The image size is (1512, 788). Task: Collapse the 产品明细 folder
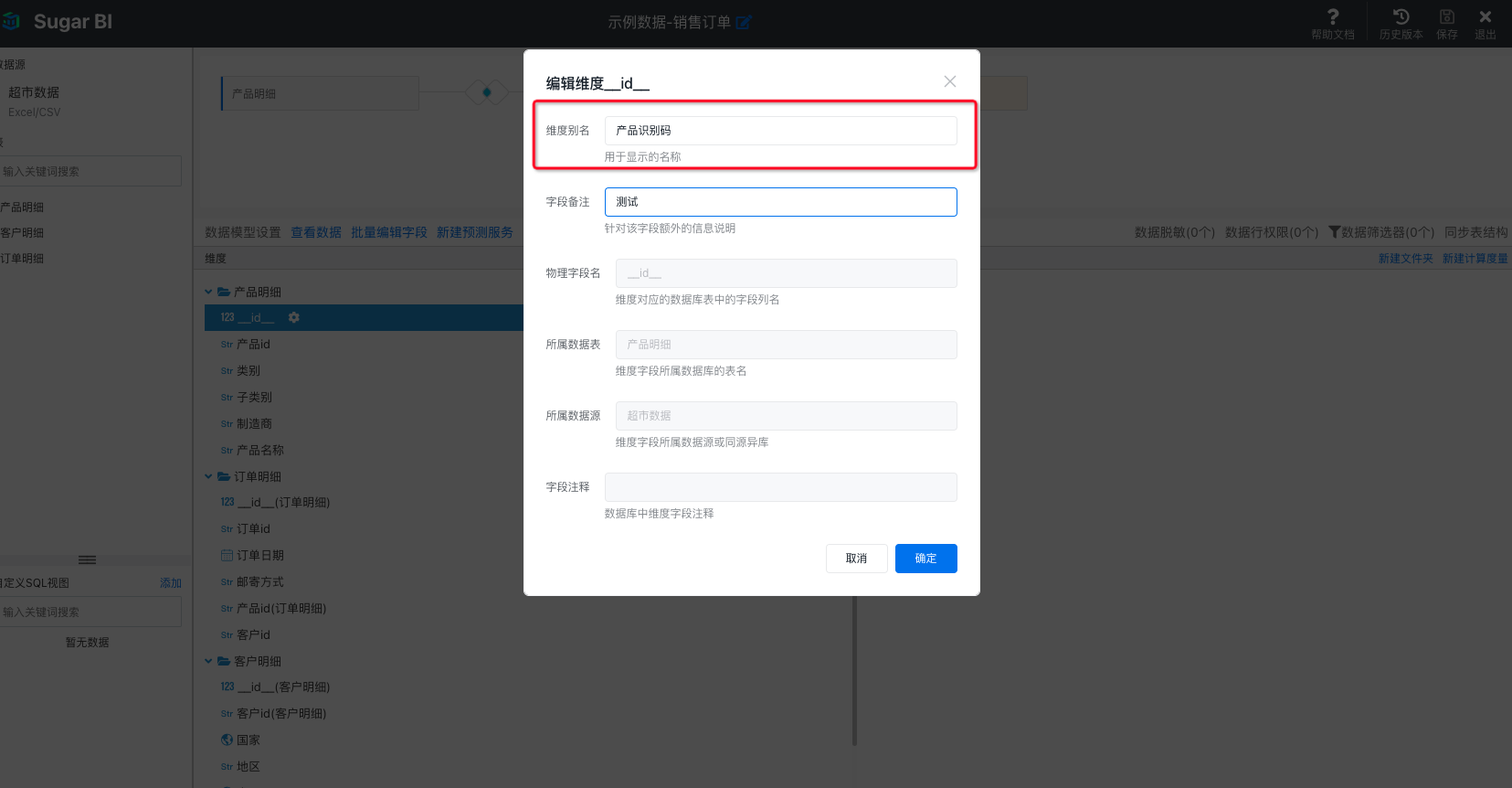208,292
